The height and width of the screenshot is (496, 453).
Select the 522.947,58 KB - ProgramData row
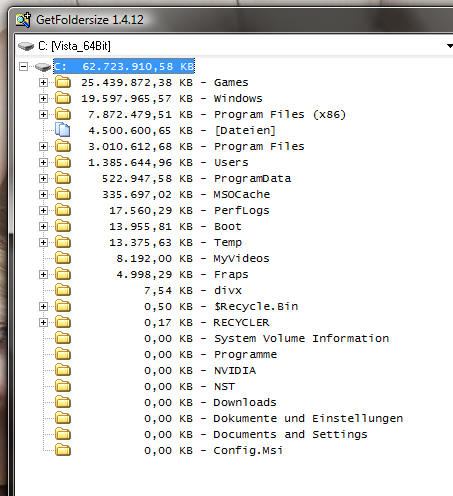(x=196, y=178)
